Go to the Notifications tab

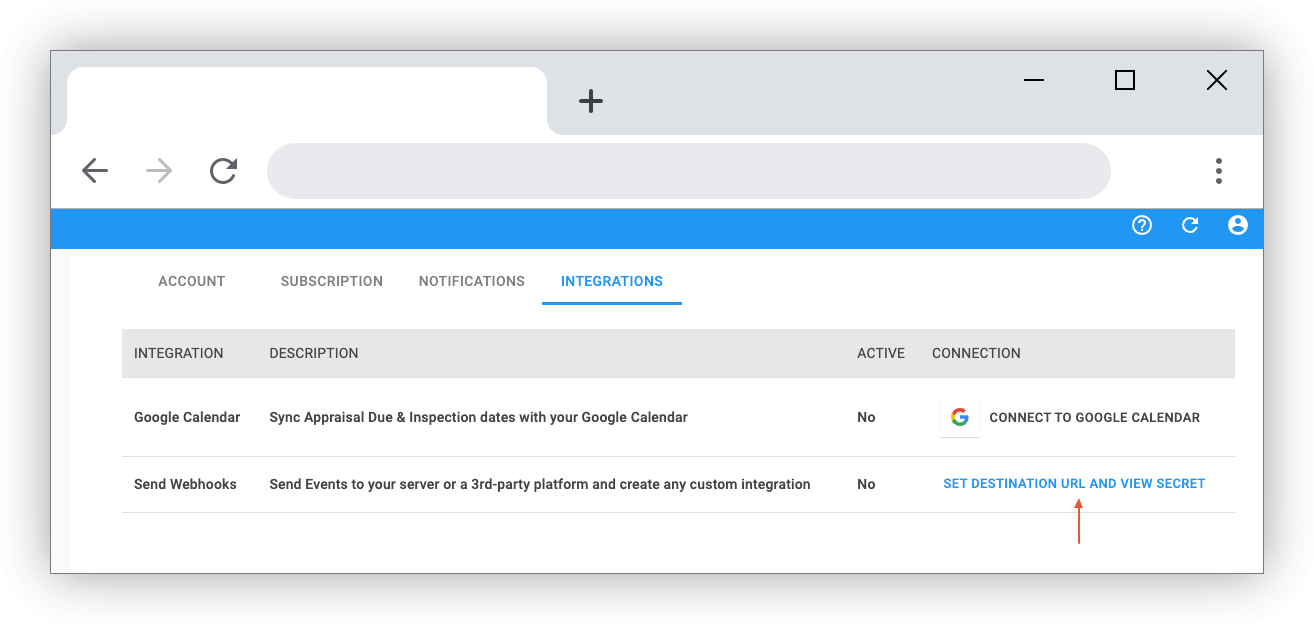pyautogui.click(x=472, y=281)
